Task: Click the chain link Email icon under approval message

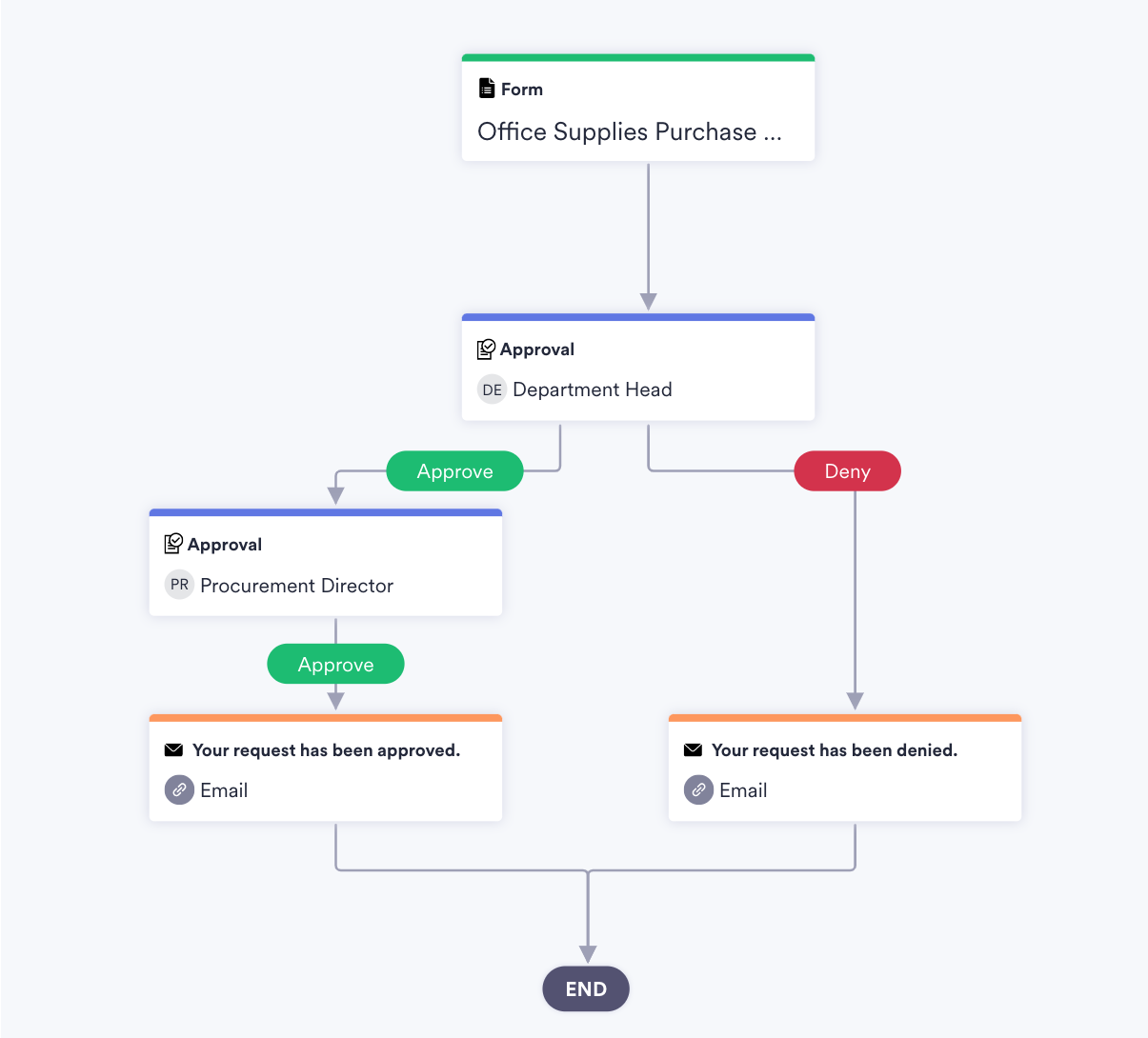Action: point(179,789)
